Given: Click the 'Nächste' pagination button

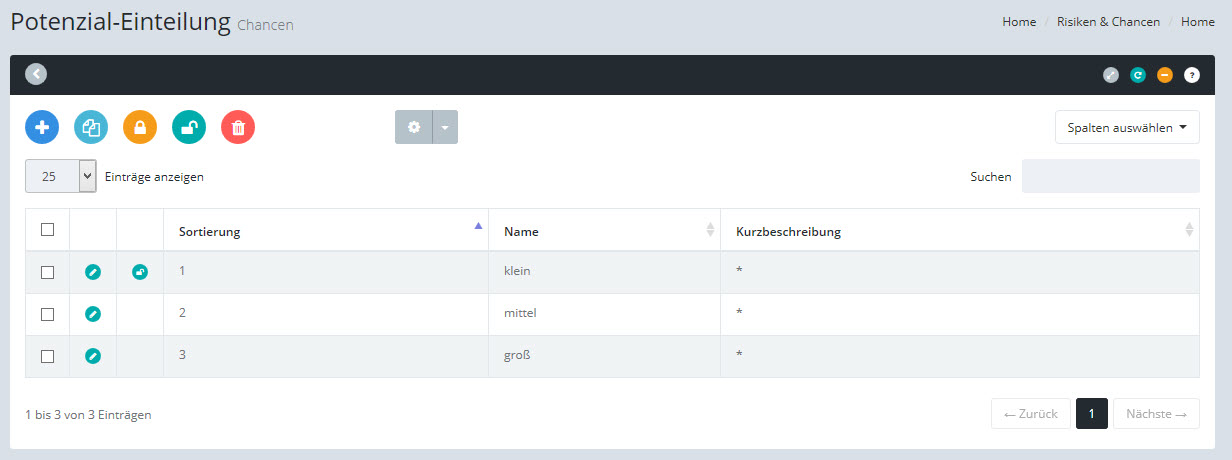Looking at the screenshot, I should [x=1156, y=414].
